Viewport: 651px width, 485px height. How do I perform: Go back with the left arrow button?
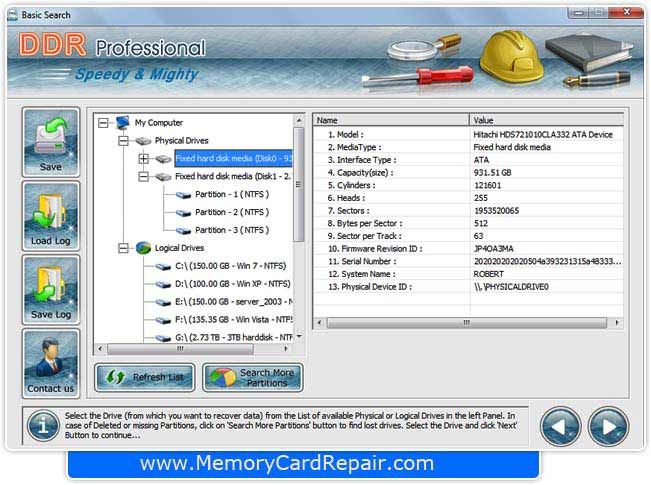coord(560,427)
